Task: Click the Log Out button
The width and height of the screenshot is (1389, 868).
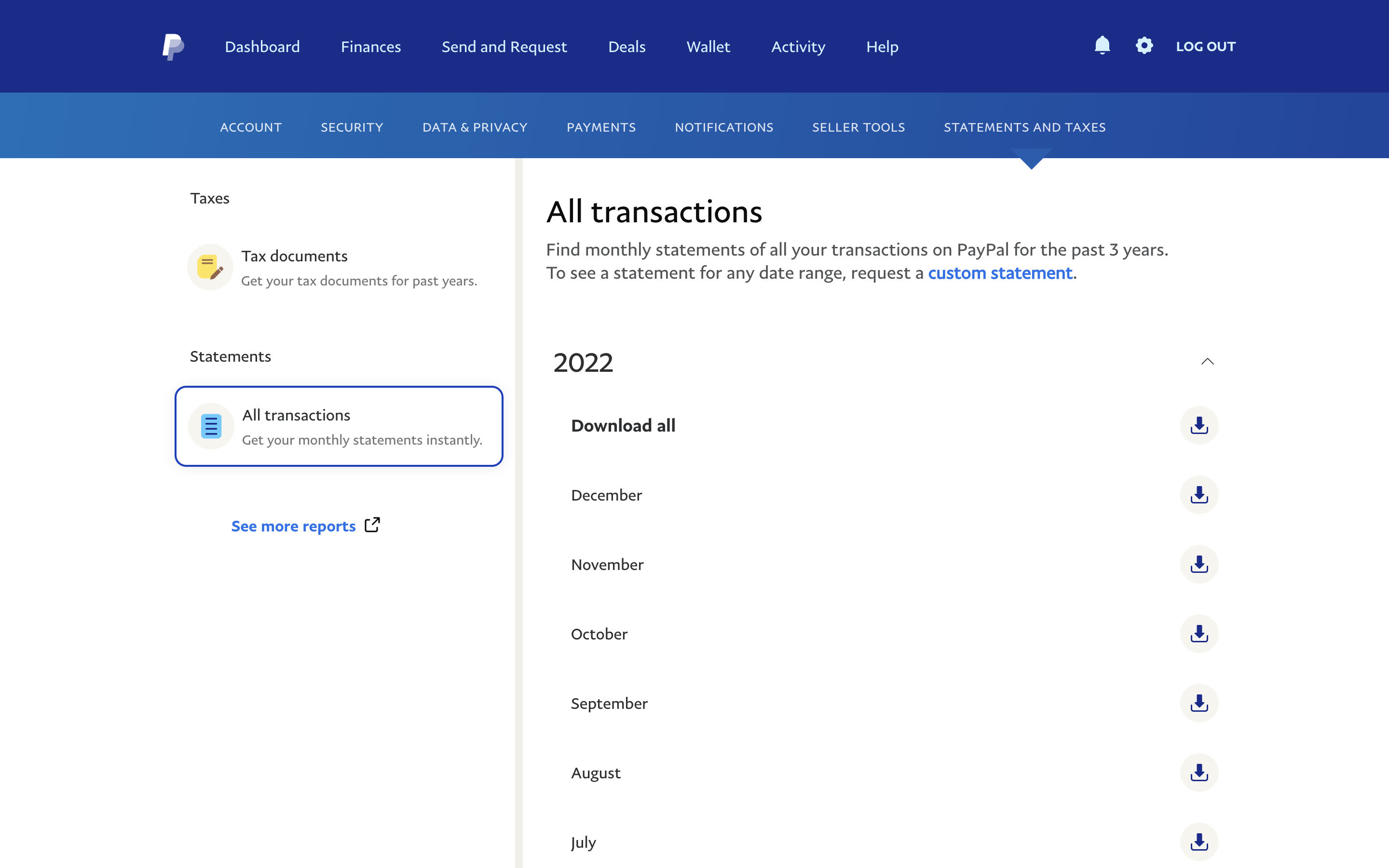Action: [1205, 46]
